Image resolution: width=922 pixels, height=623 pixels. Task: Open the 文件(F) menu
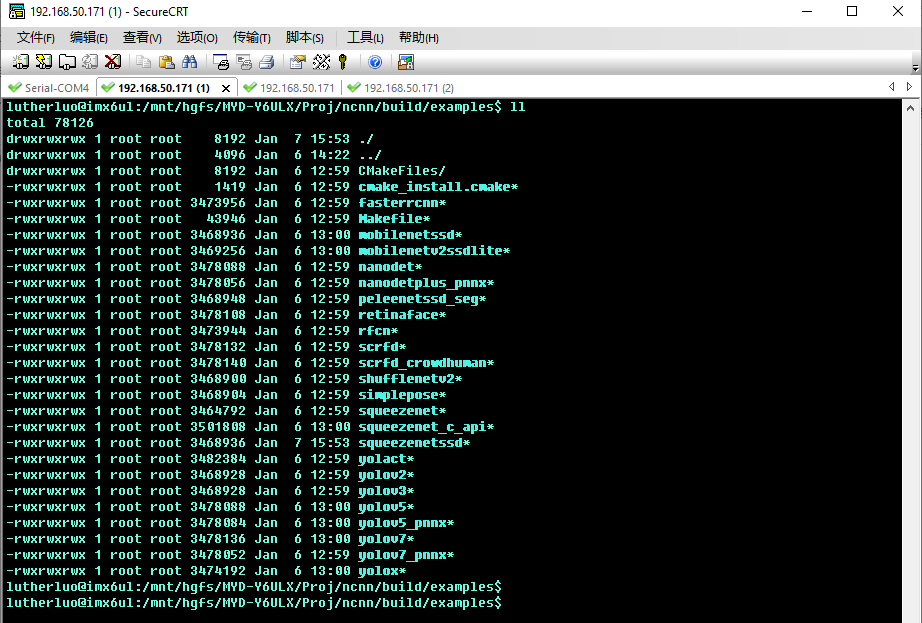coord(36,38)
